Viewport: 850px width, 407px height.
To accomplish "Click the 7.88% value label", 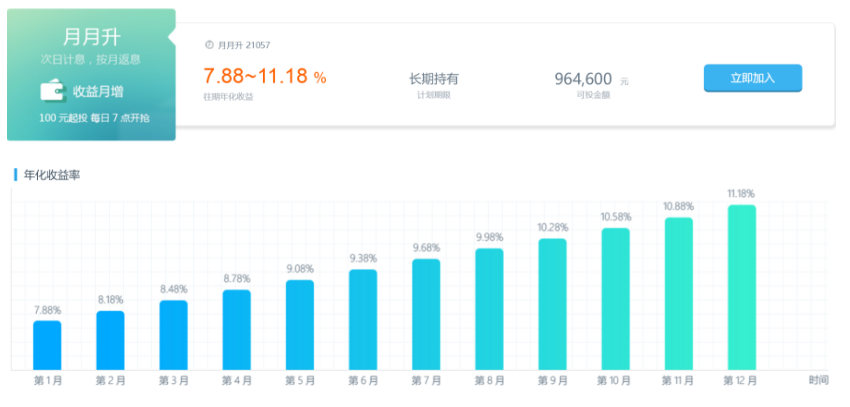I will click(x=47, y=311).
